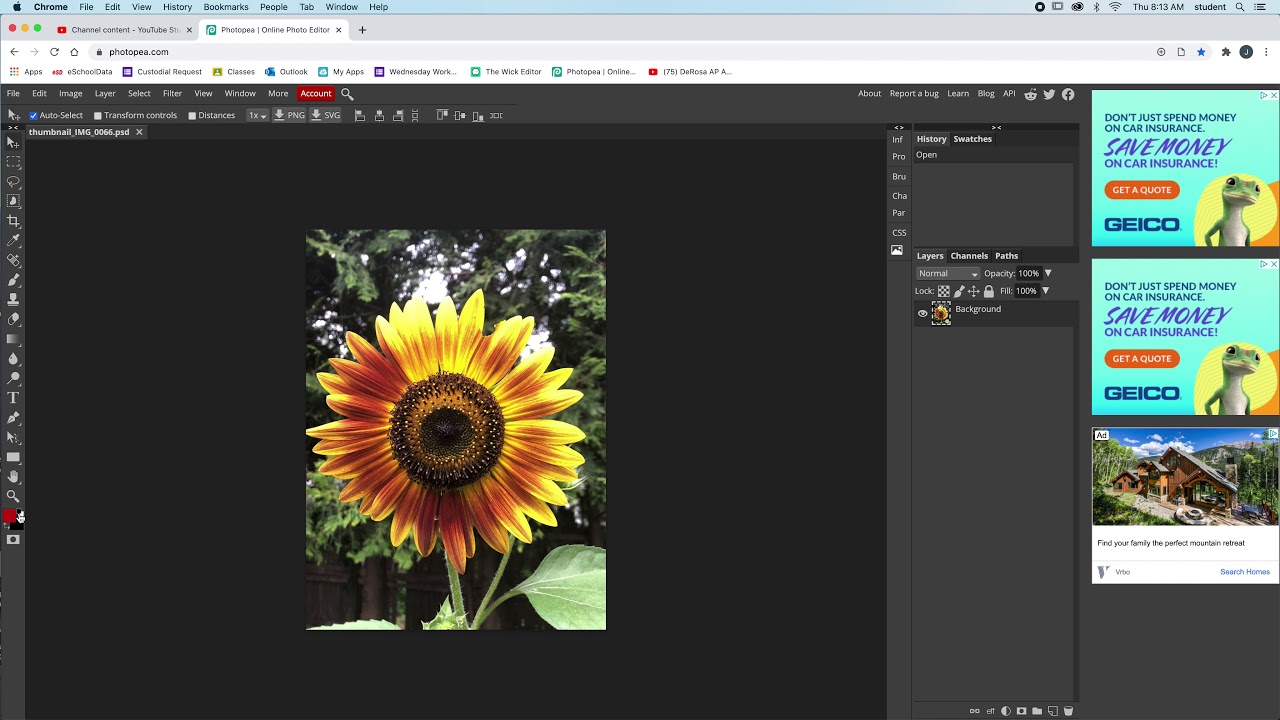1280x720 pixels.
Task: Click the align left edges icon
Action: pyautogui.click(x=360, y=116)
